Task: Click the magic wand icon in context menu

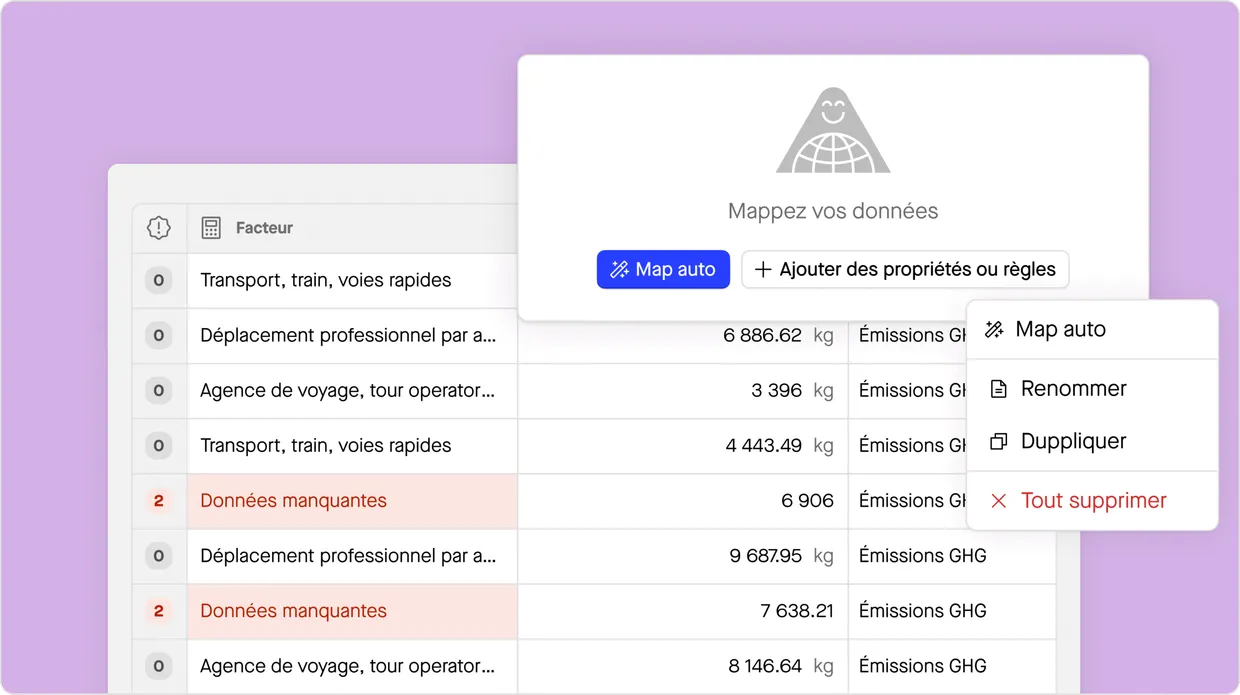Action: (x=994, y=330)
